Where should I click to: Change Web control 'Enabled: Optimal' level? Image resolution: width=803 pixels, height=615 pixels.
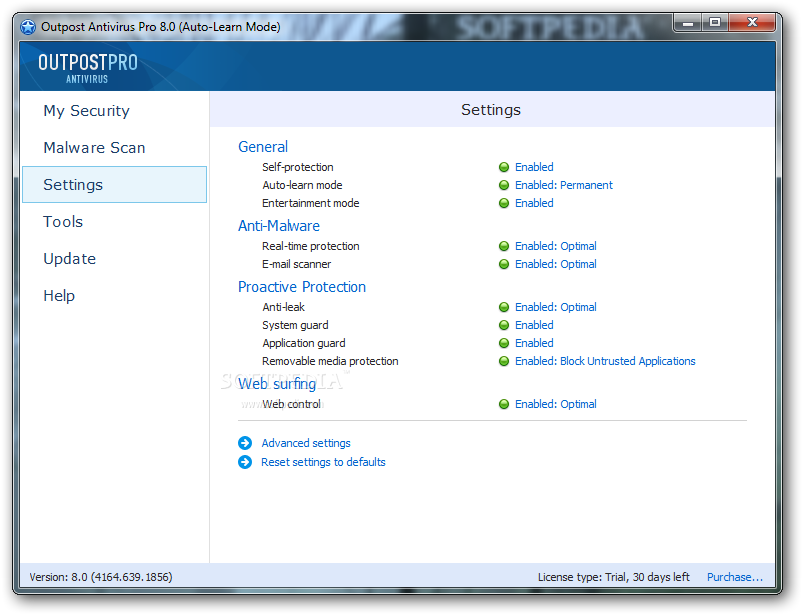[556, 404]
